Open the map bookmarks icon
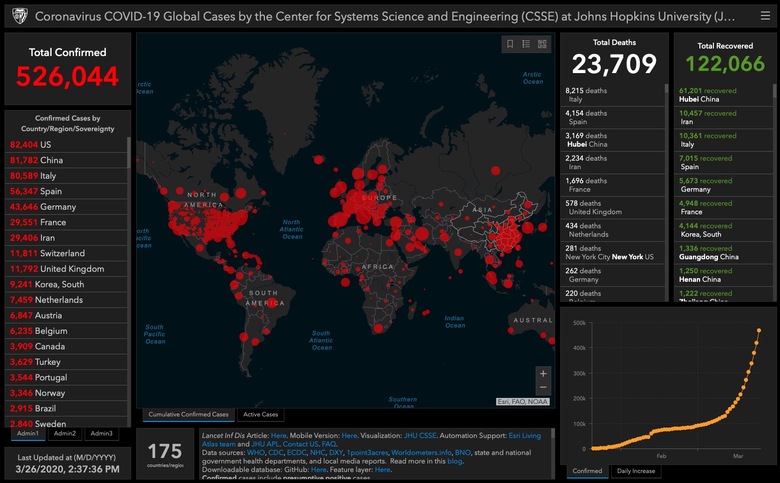The width and height of the screenshot is (780, 483). 510,44
